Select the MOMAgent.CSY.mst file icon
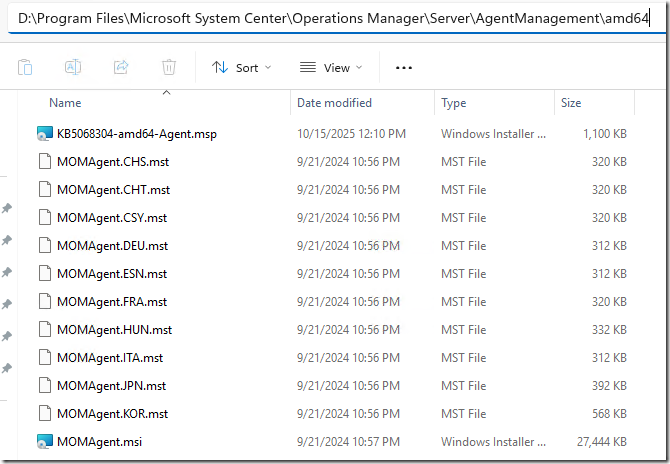670x464 pixels. click(45, 218)
